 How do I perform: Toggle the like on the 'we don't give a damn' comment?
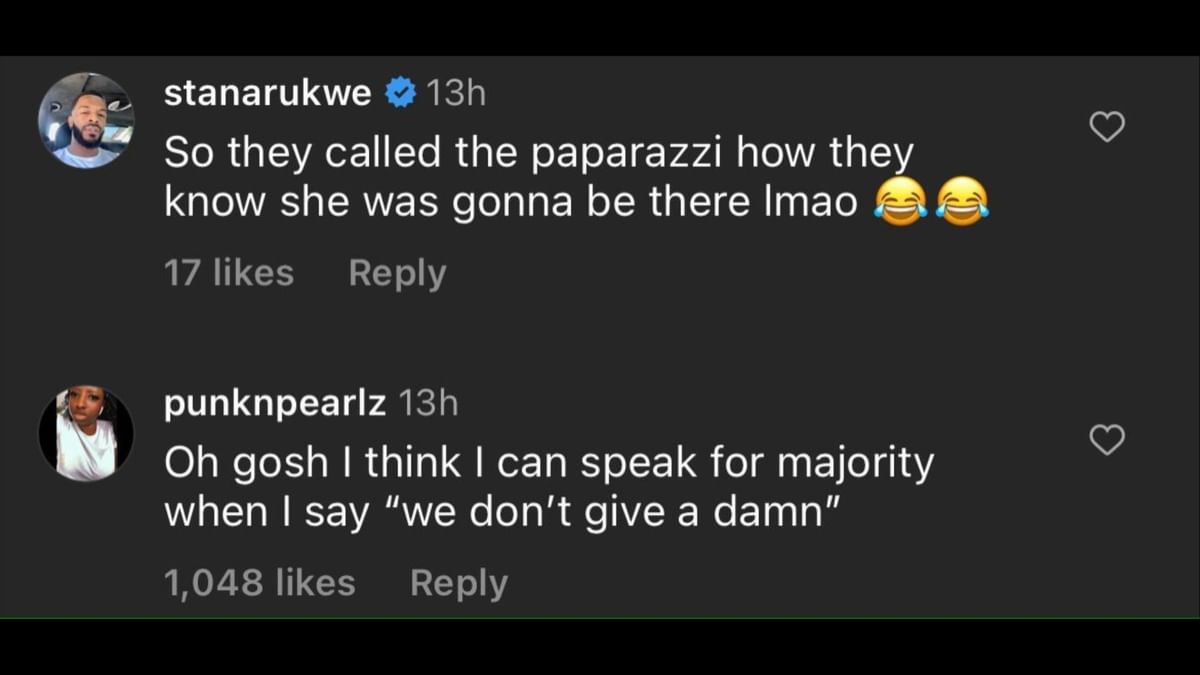pyautogui.click(x=1108, y=439)
